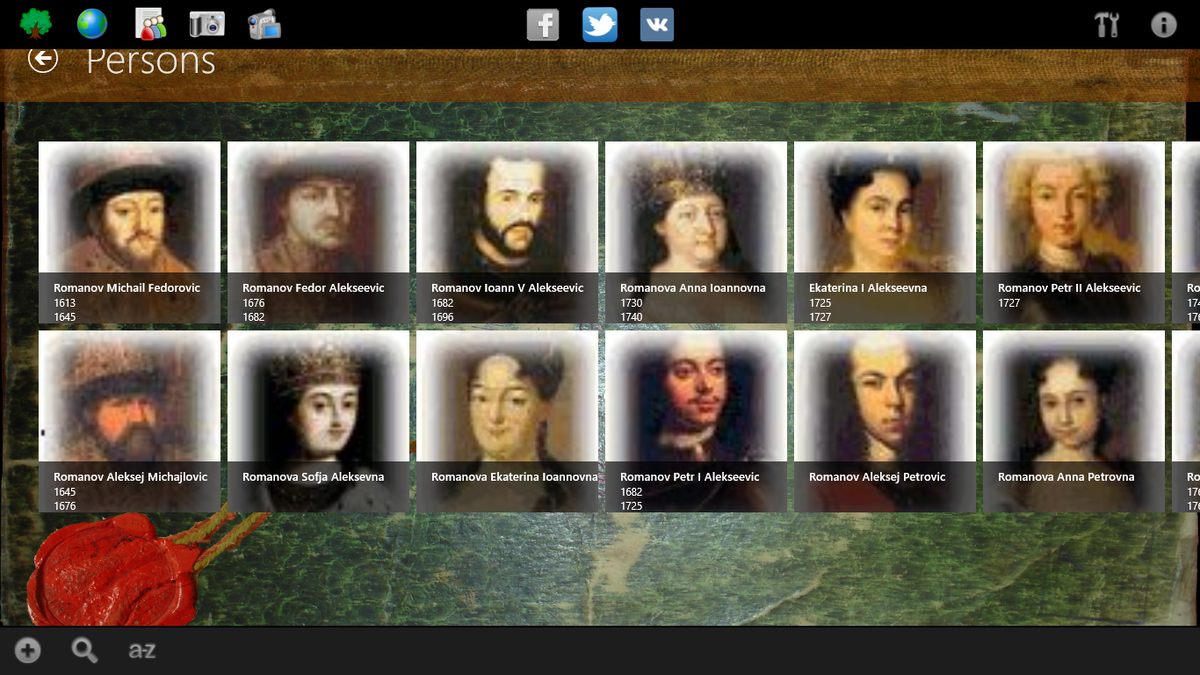Viewport: 1200px width, 675px height.
Task: Open Romanov Michail Fedorovic portrait
Action: [x=129, y=232]
